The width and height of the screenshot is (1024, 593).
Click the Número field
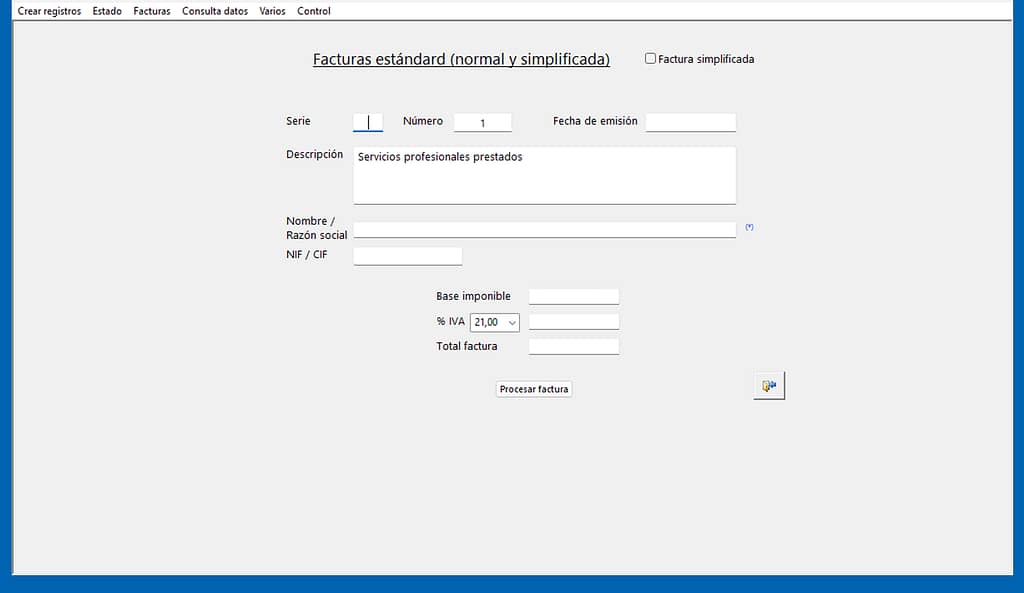click(482, 122)
